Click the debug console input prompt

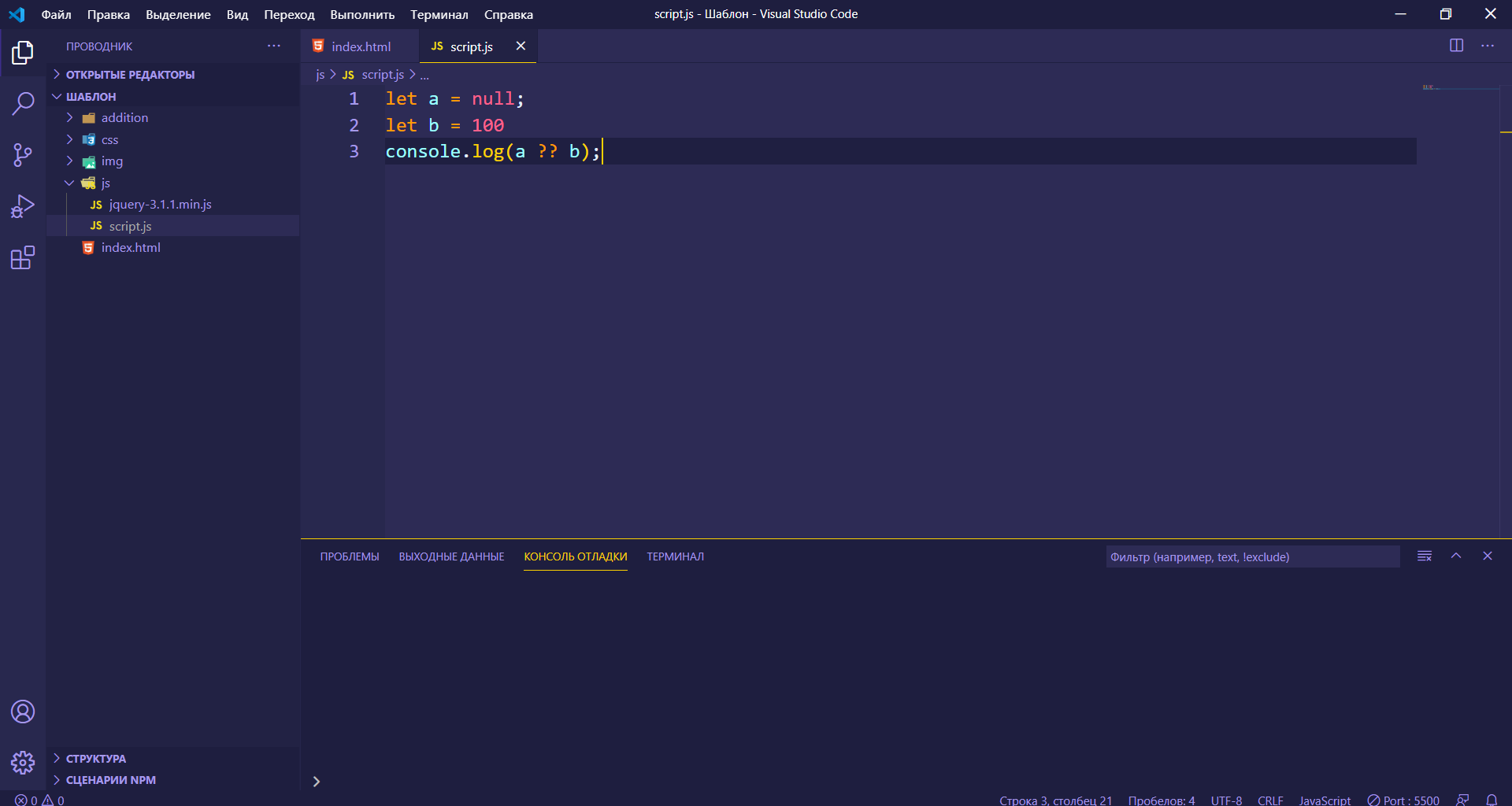(x=906, y=782)
